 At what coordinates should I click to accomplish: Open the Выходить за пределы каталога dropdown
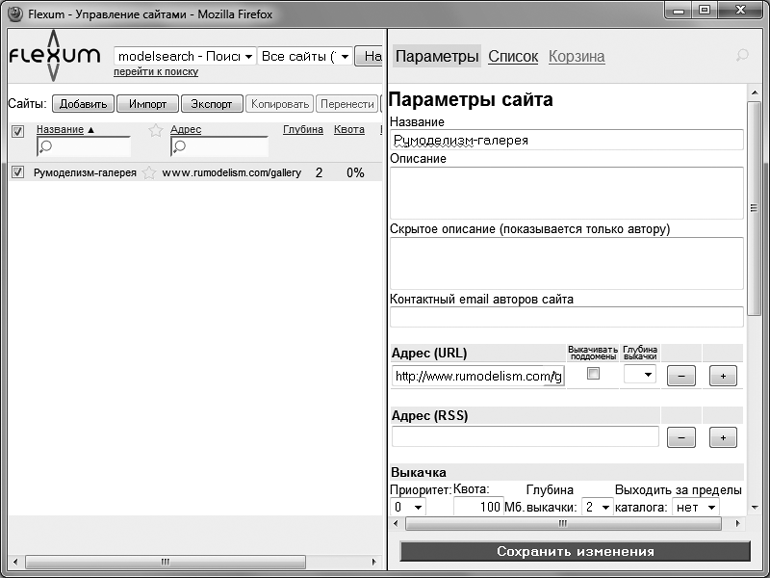(x=697, y=508)
